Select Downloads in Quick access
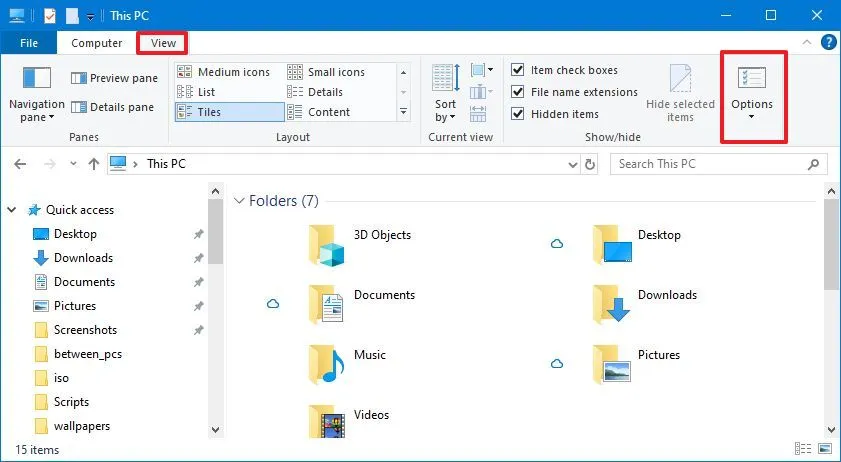Viewport: 841px width, 462px height. pyautogui.click(x=83, y=258)
